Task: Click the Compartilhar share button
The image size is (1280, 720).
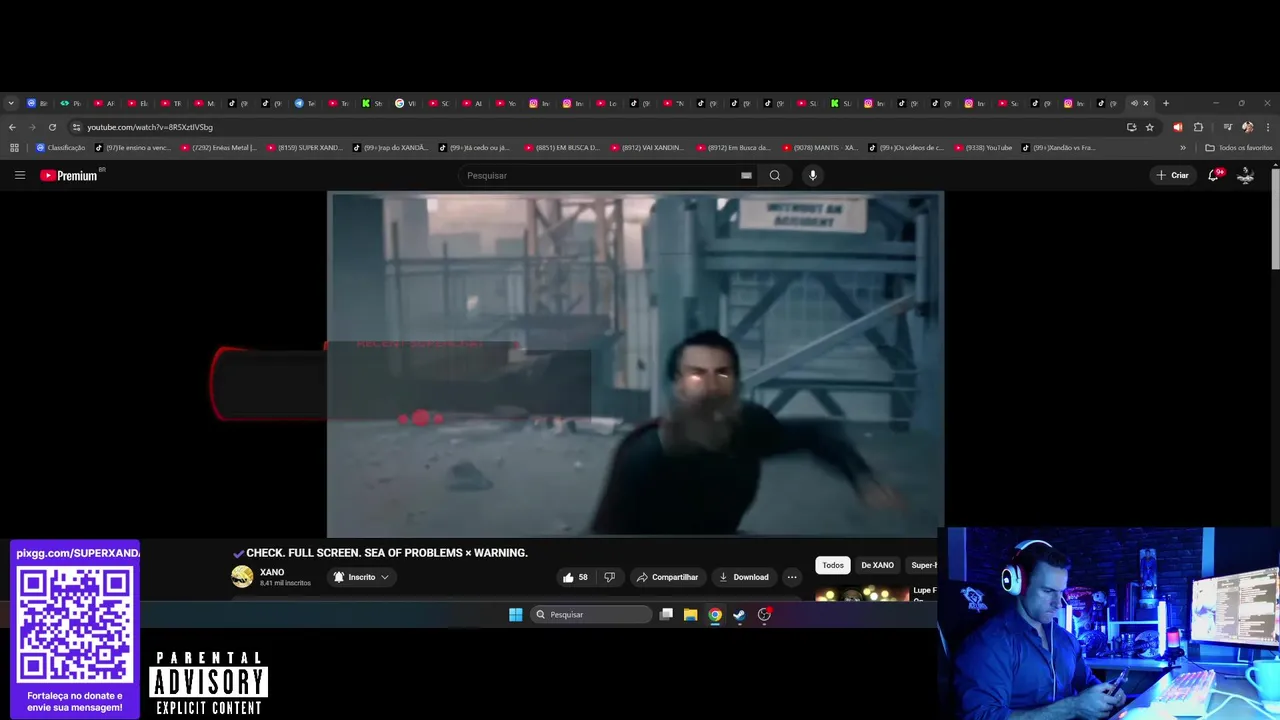Action: 667,577
